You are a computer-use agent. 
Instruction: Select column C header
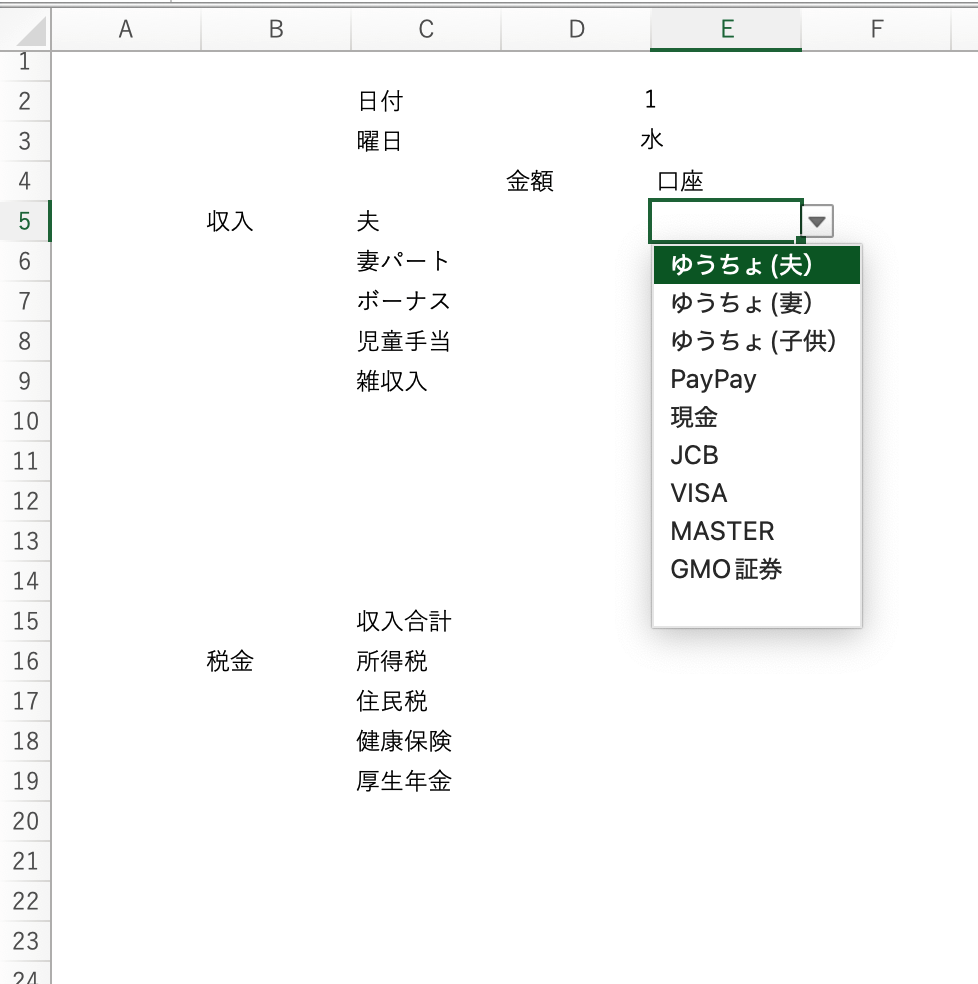point(426,30)
